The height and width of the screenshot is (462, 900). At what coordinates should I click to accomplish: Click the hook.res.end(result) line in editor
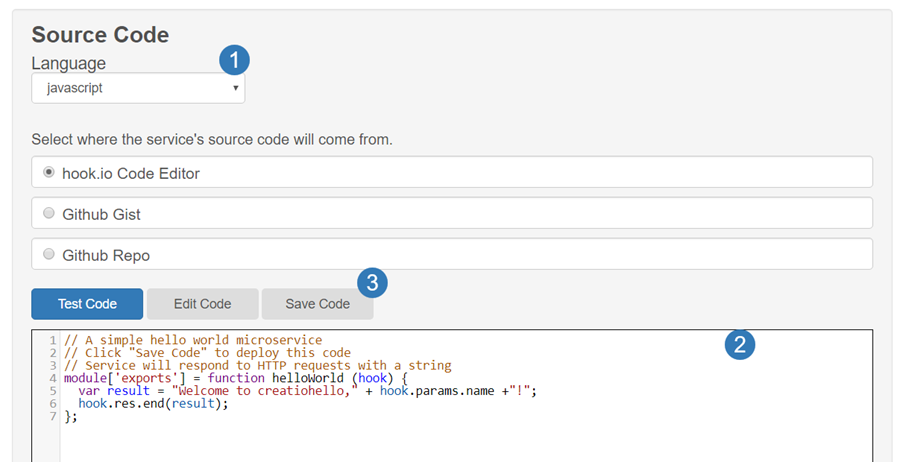[153, 404]
